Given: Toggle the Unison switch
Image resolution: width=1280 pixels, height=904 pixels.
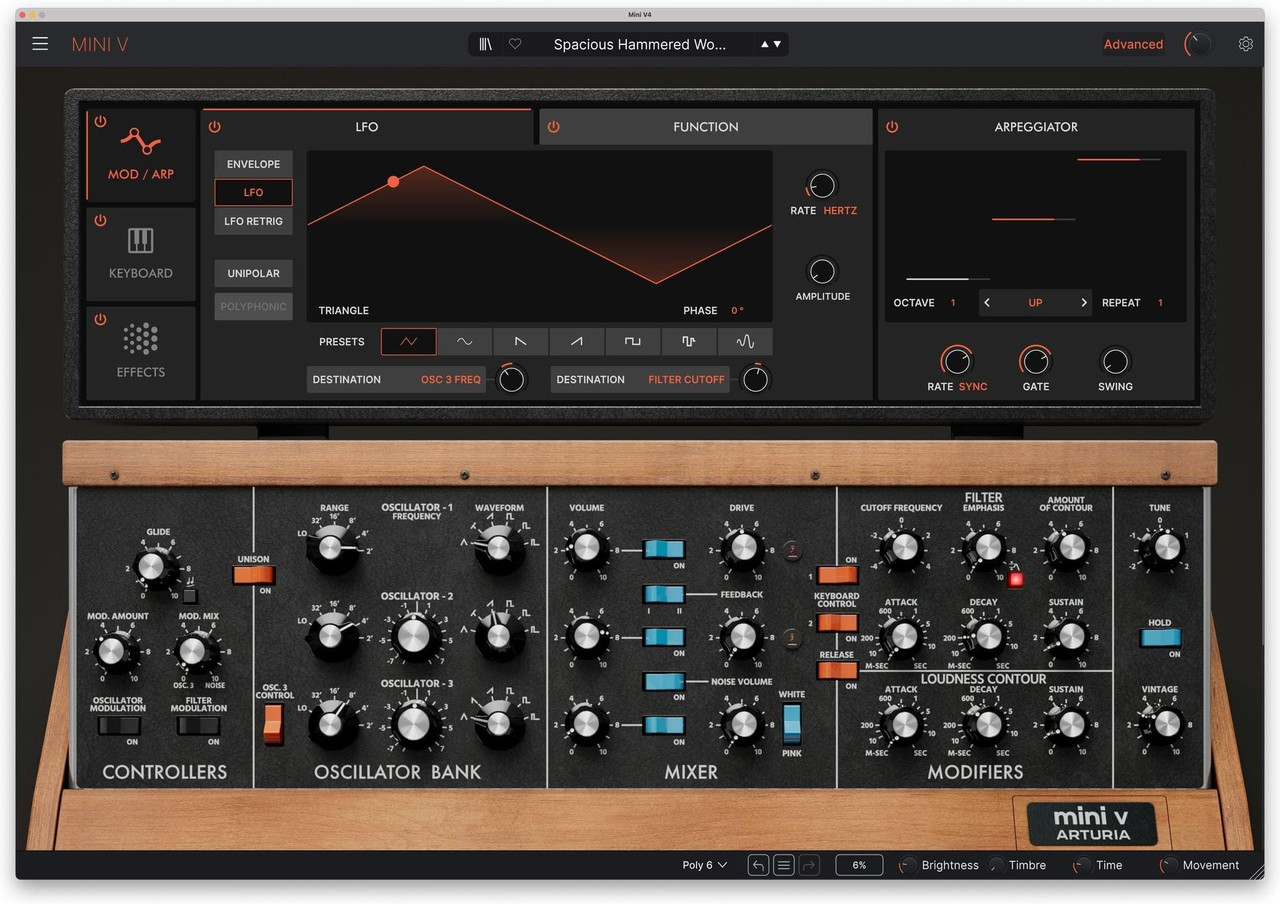Looking at the screenshot, I should point(253,575).
